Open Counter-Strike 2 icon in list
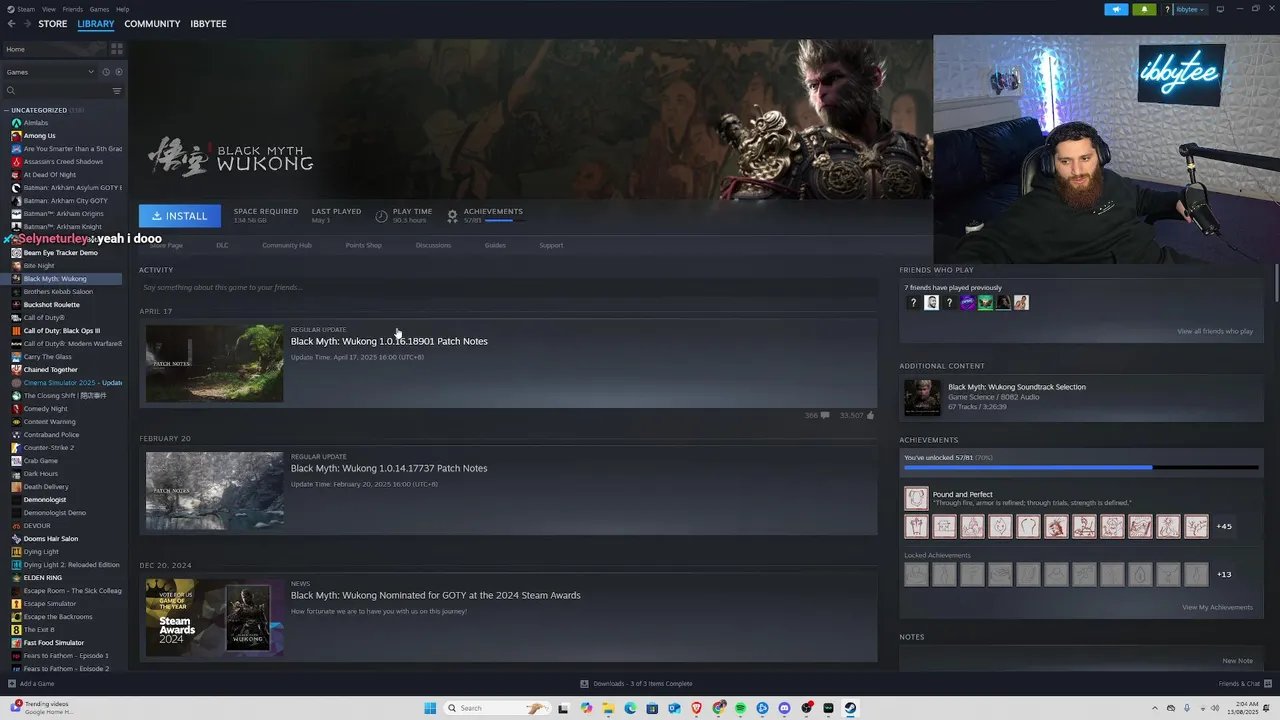This screenshot has height=720, width=1280. pyautogui.click(x=16, y=448)
